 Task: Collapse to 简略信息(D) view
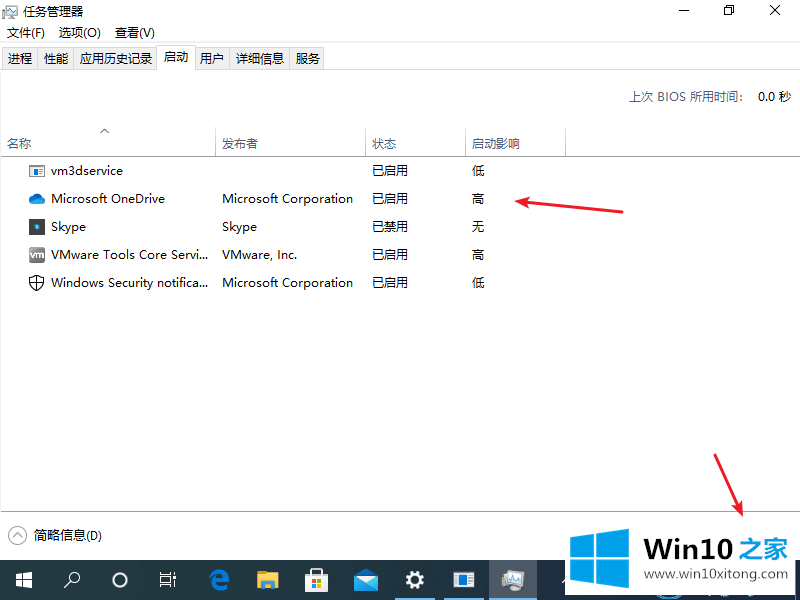click(x=55, y=535)
